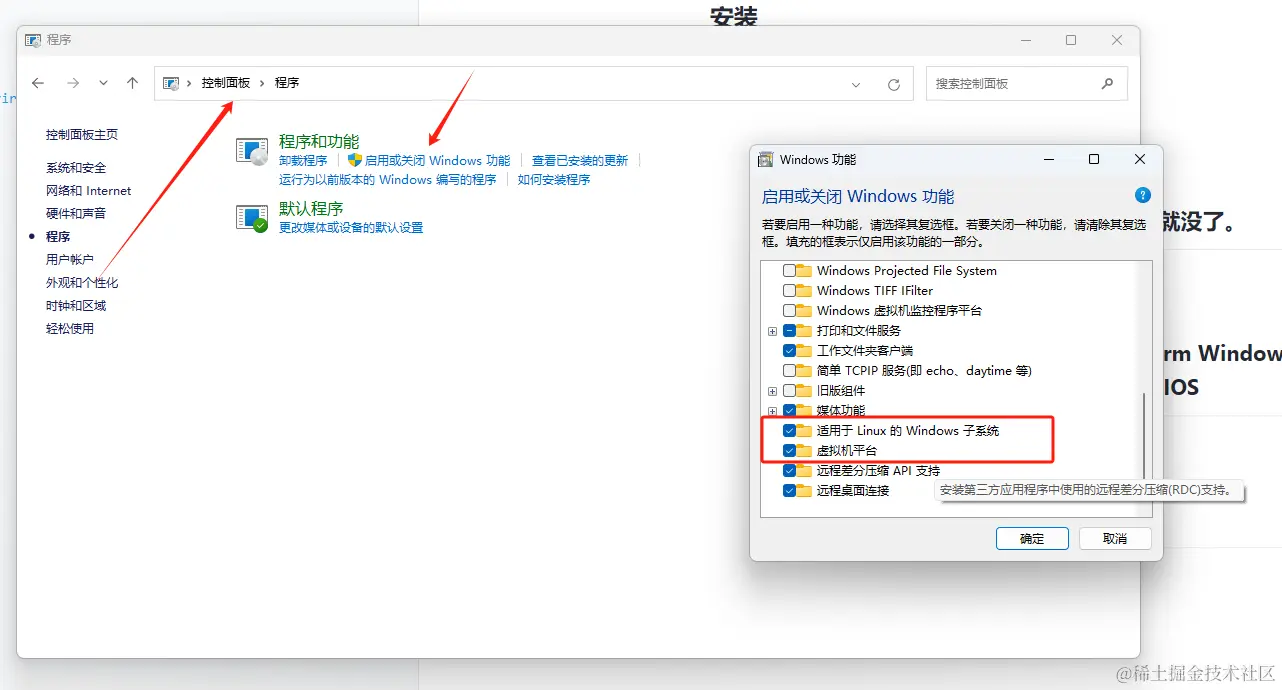This screenshot has width=1282, height=690.
Task: Open 轻松使用 in the sidebar
Action: click(70, 329)
